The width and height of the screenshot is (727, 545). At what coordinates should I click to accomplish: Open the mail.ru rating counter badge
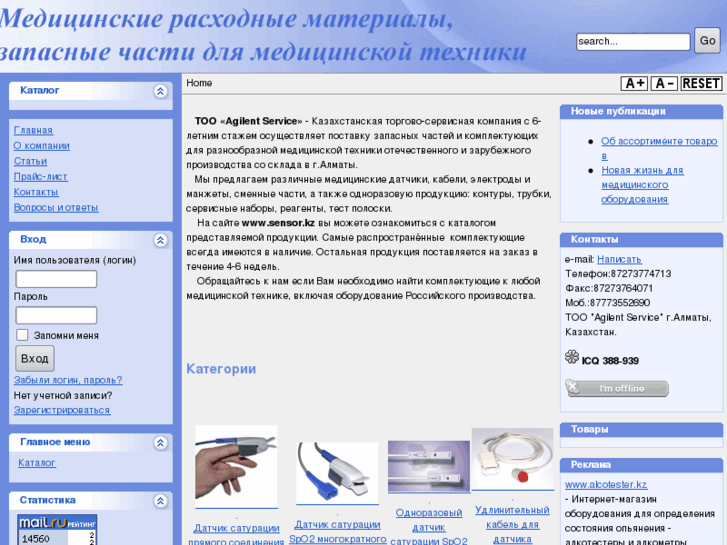coord(57,530)
